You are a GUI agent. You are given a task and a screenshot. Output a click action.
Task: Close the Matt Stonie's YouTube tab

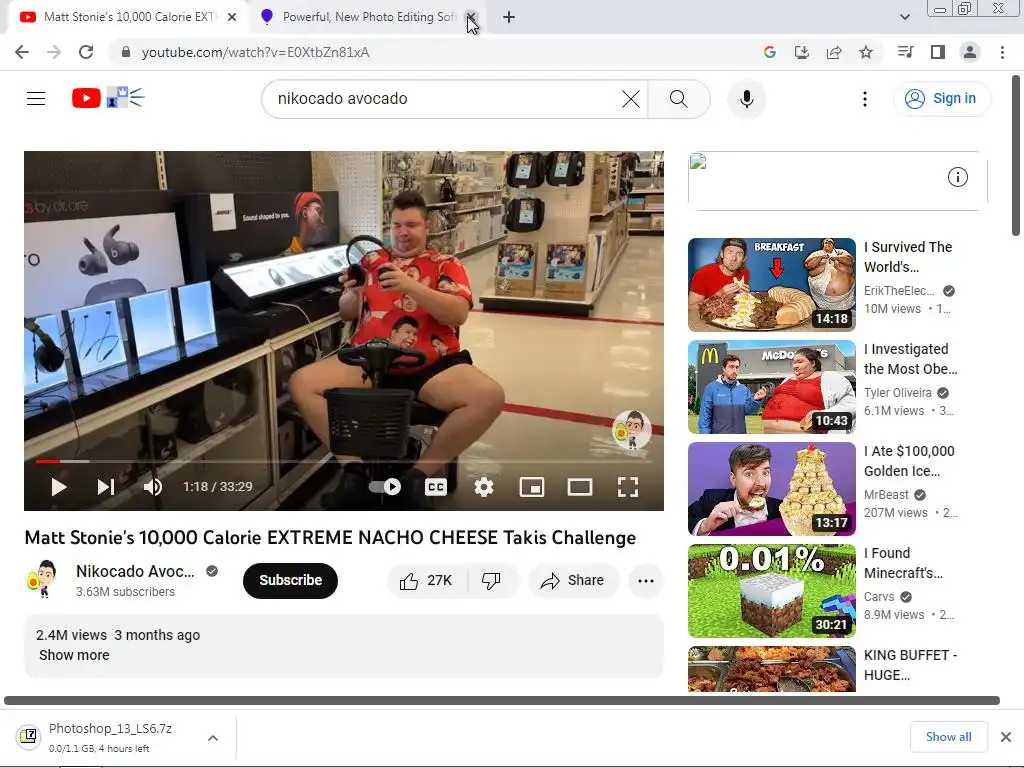tap(232, 17)
